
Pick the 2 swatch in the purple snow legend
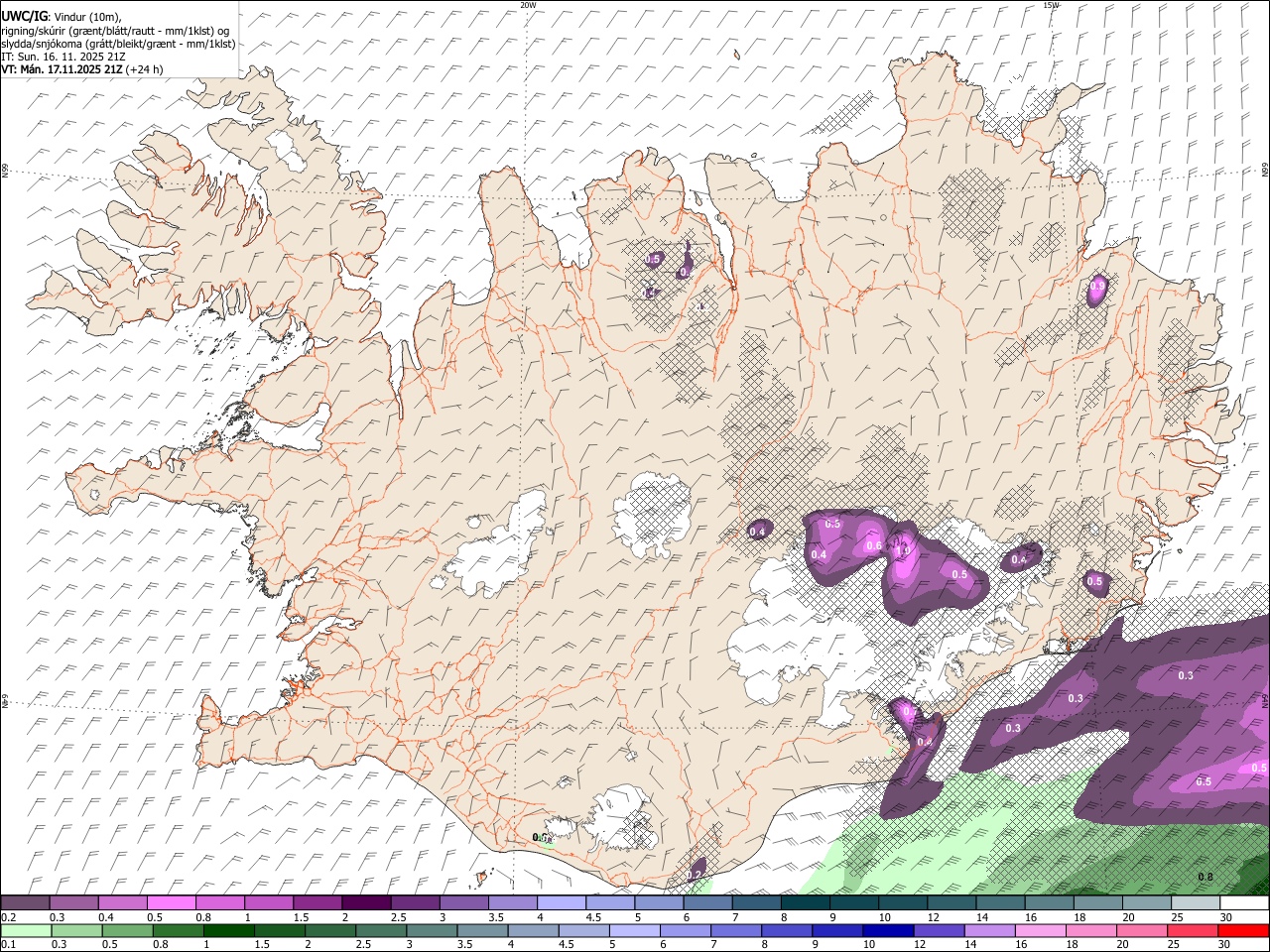pyautogui.click(x=366, y=903)
